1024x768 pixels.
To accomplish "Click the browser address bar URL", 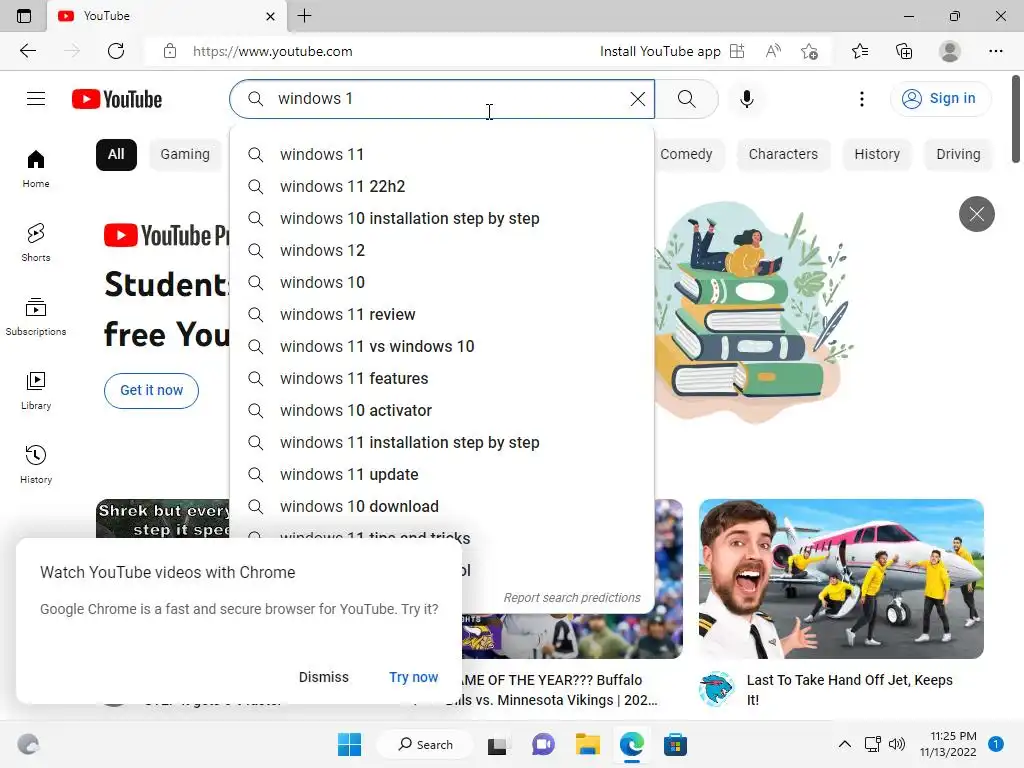I will coord(272,51).
